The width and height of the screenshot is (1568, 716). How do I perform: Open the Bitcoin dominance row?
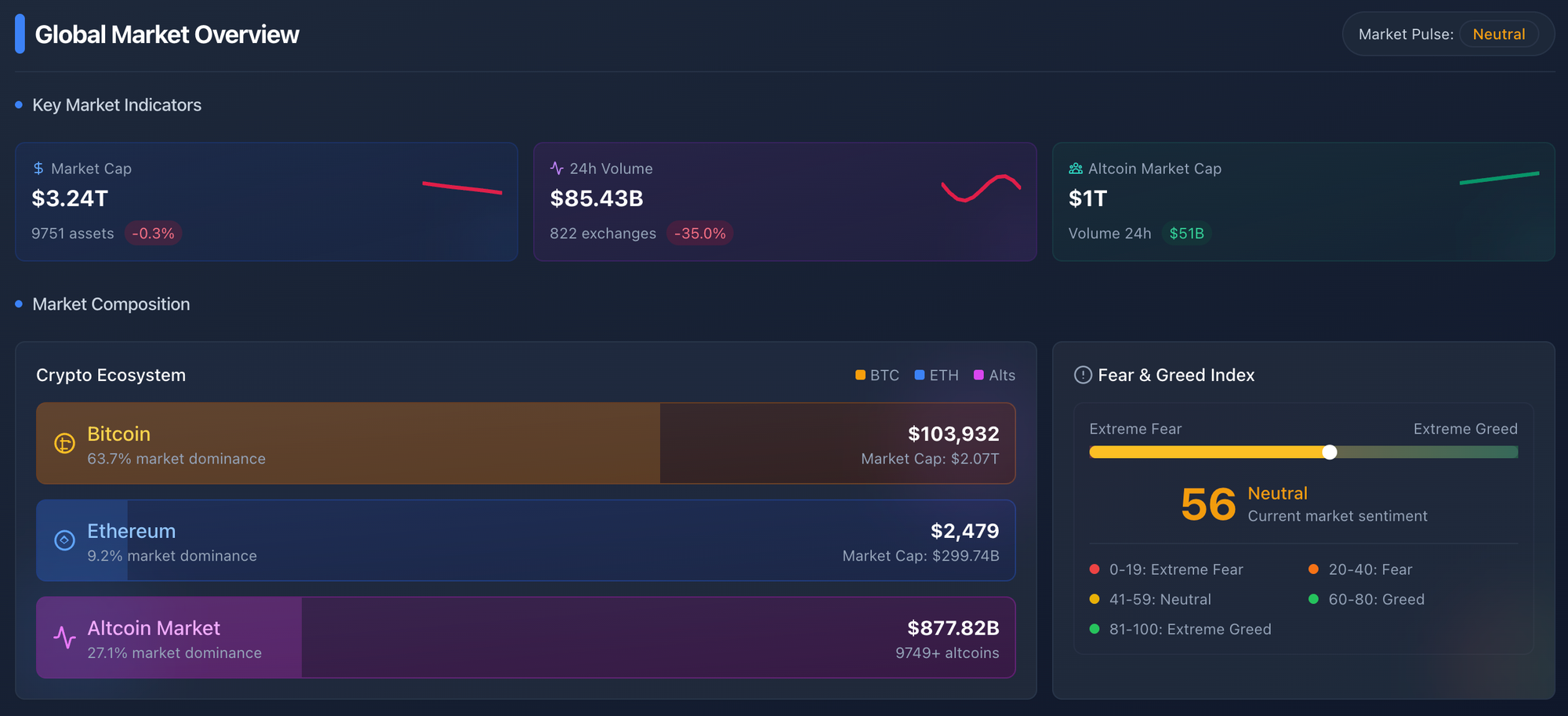click(x=526, y=443)
